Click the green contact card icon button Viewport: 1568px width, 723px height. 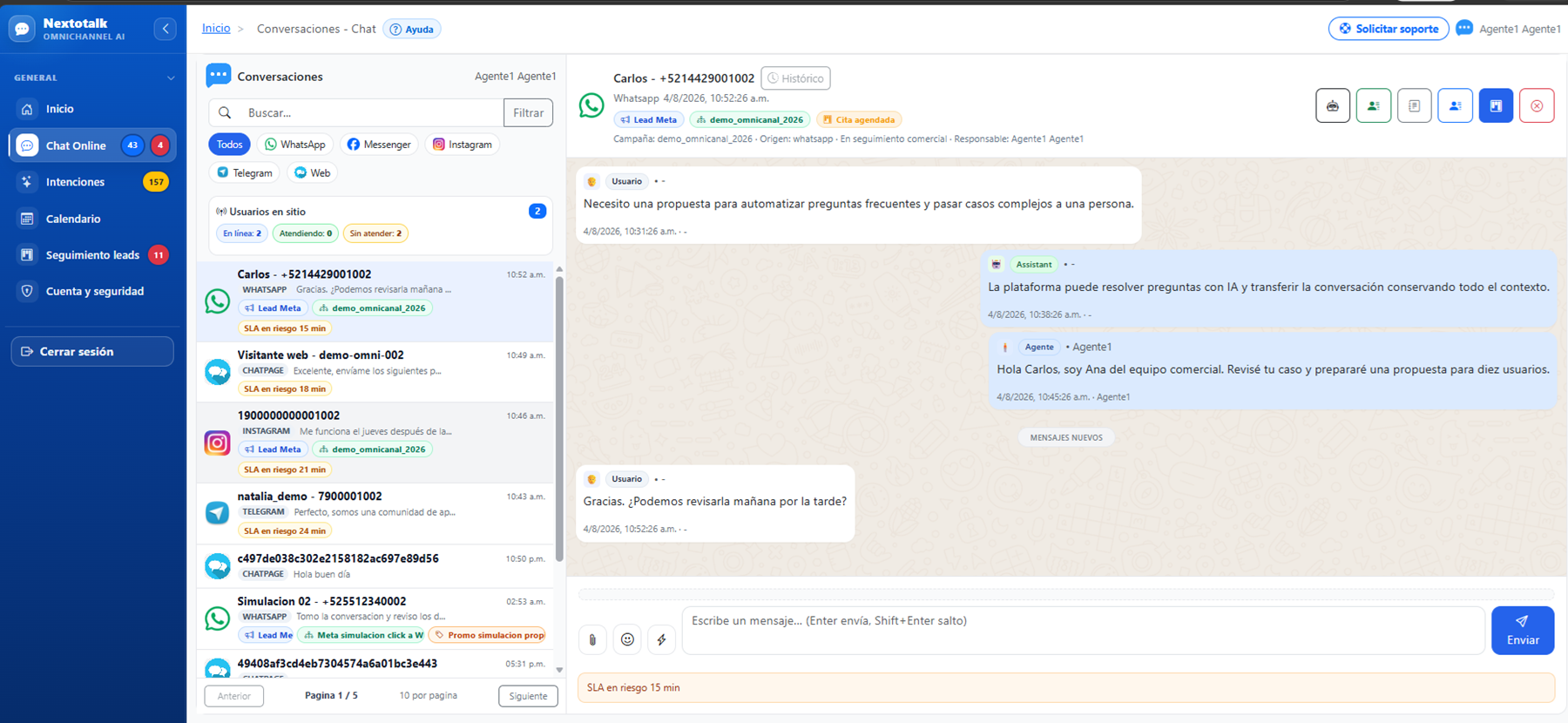(x=1374, y=105)
